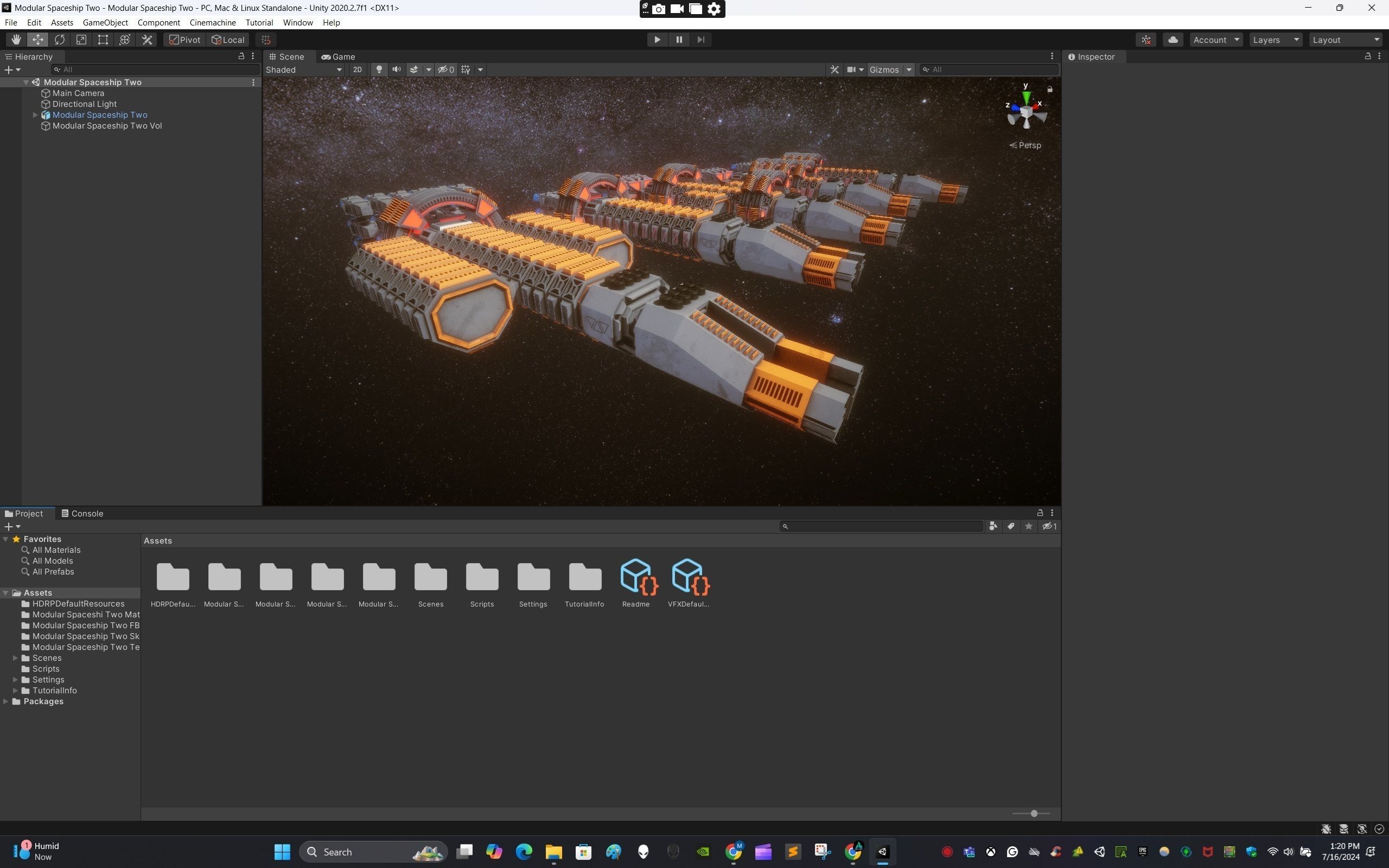The height and width of the screenshot is (868, 1389).
Task: Save search to favorites star icon
Action: click(1029, 526)
